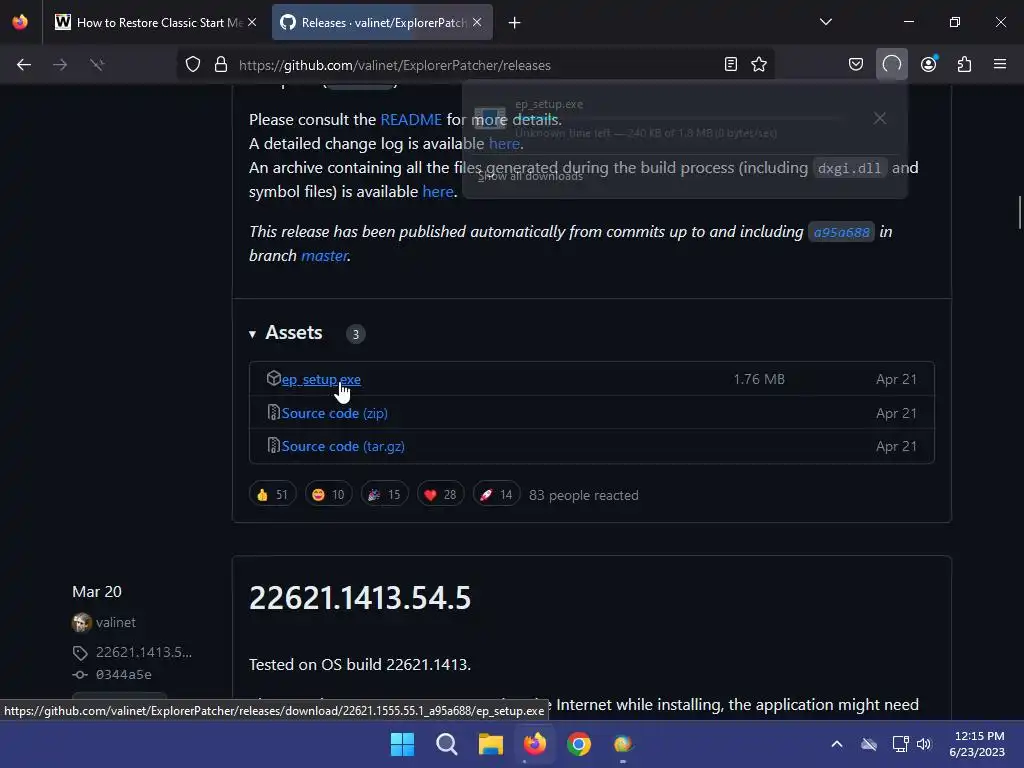Launch Google Chrome from taskbar
The width and height of the screenshot is (1024, 768).
click(579, 744)
